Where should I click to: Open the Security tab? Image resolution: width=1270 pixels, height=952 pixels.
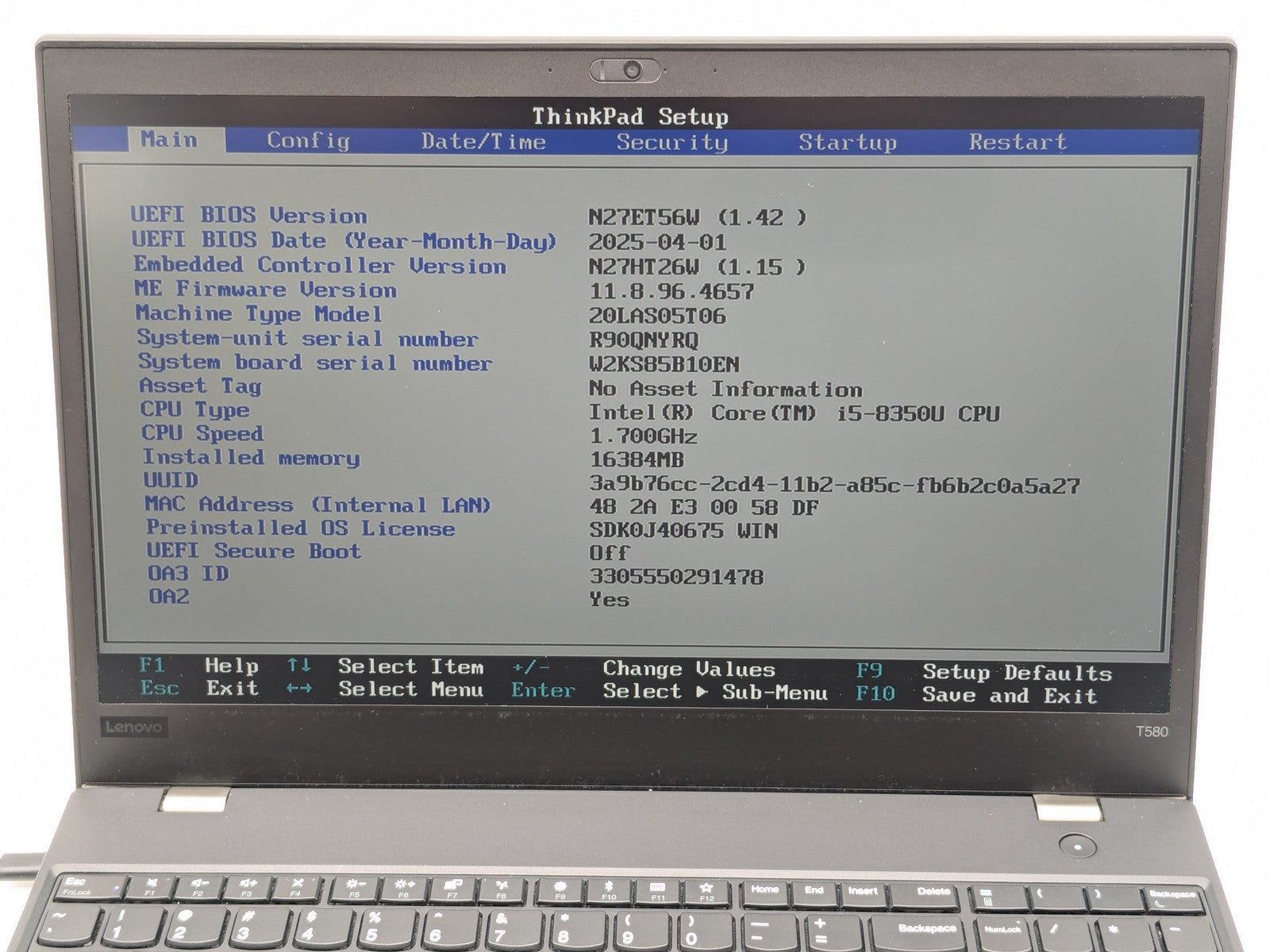click(672, 143)
